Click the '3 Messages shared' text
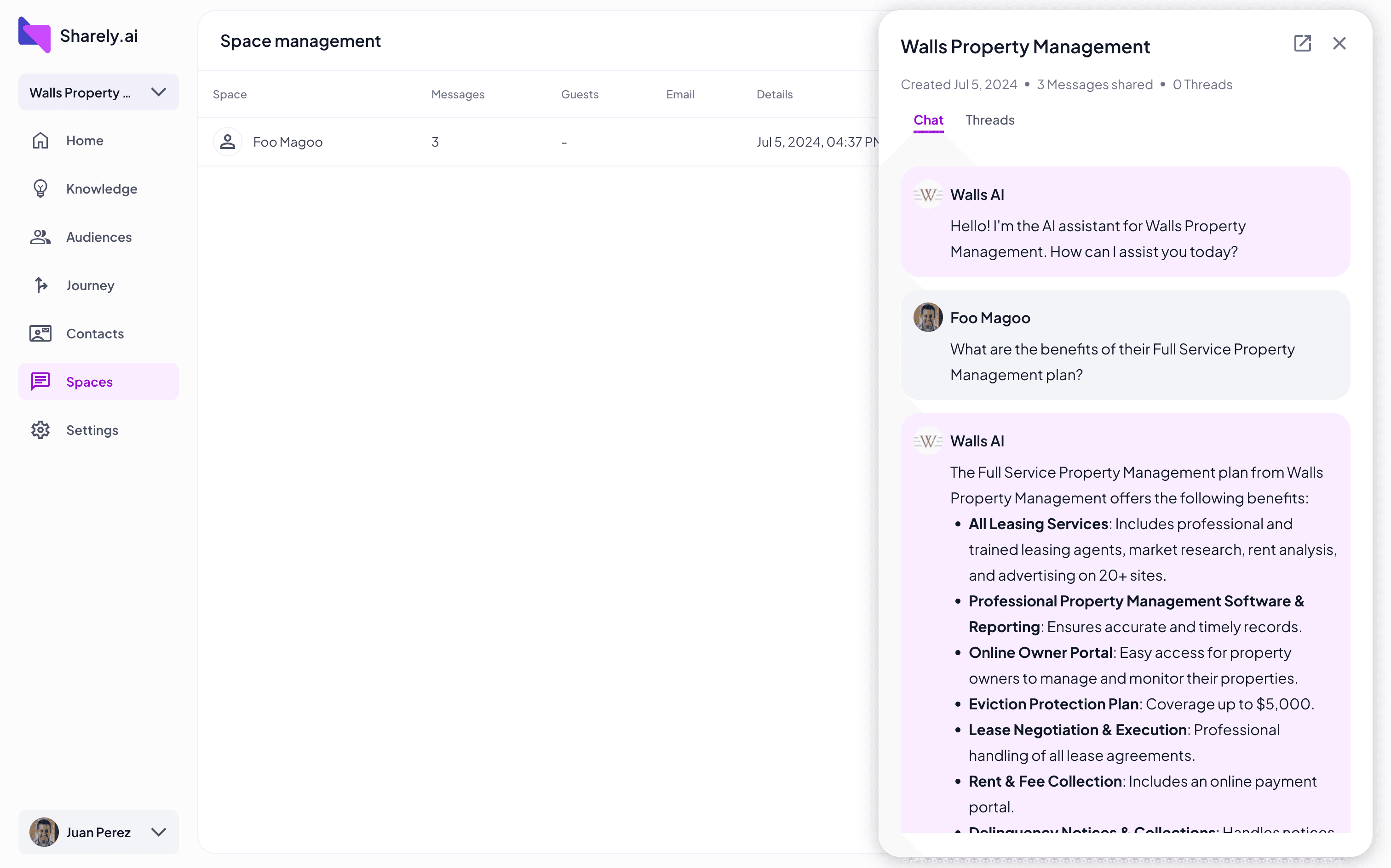This screenshot has width=1391, height=868. [x=1095, y=85]
